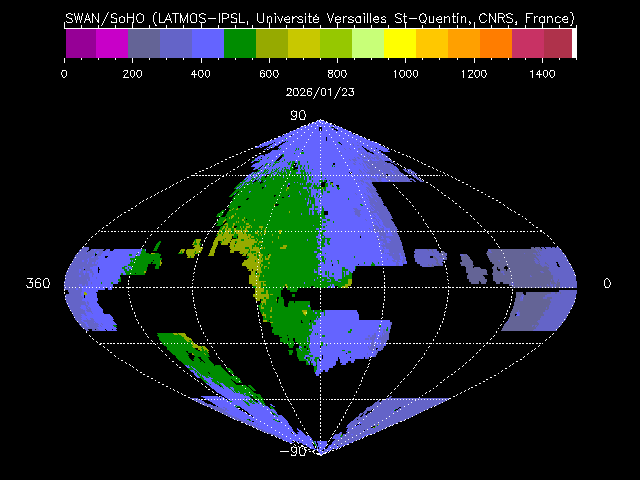Image resolution: width=640 pixels, height=480 pixels.
Task: Click the SWAN/SoHO title text
Action: (320, 18)
